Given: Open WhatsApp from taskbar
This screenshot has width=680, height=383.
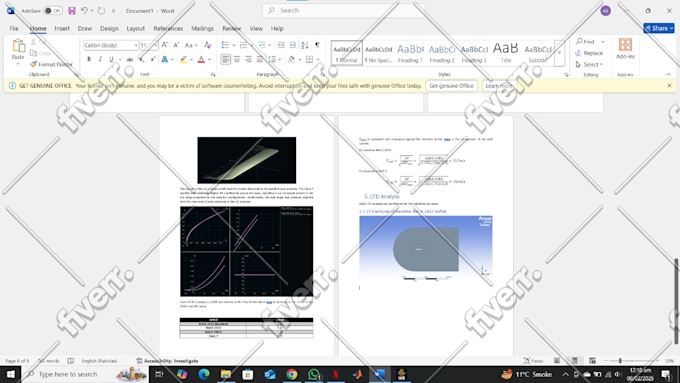Looking at the screenshot, I should click(314, 374).
